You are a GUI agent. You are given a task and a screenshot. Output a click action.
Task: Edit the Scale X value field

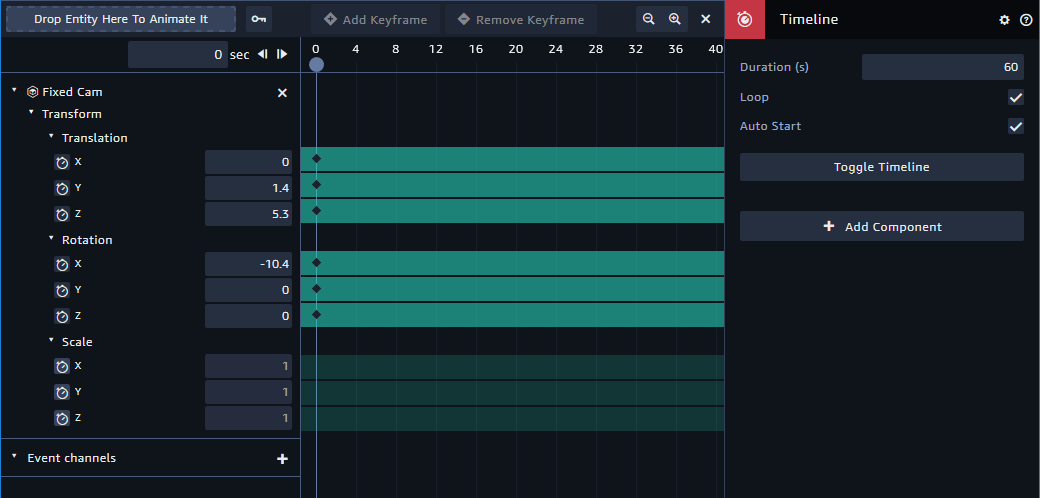[248, 367]
